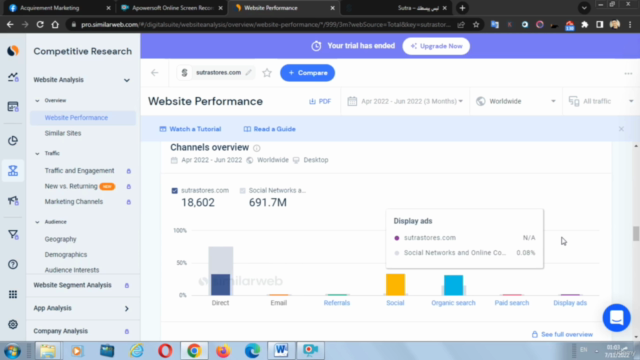This screenshot has height=360, width=640.
Task: Open New vs. Returning in the sidebar
Action: pos(71,186)
